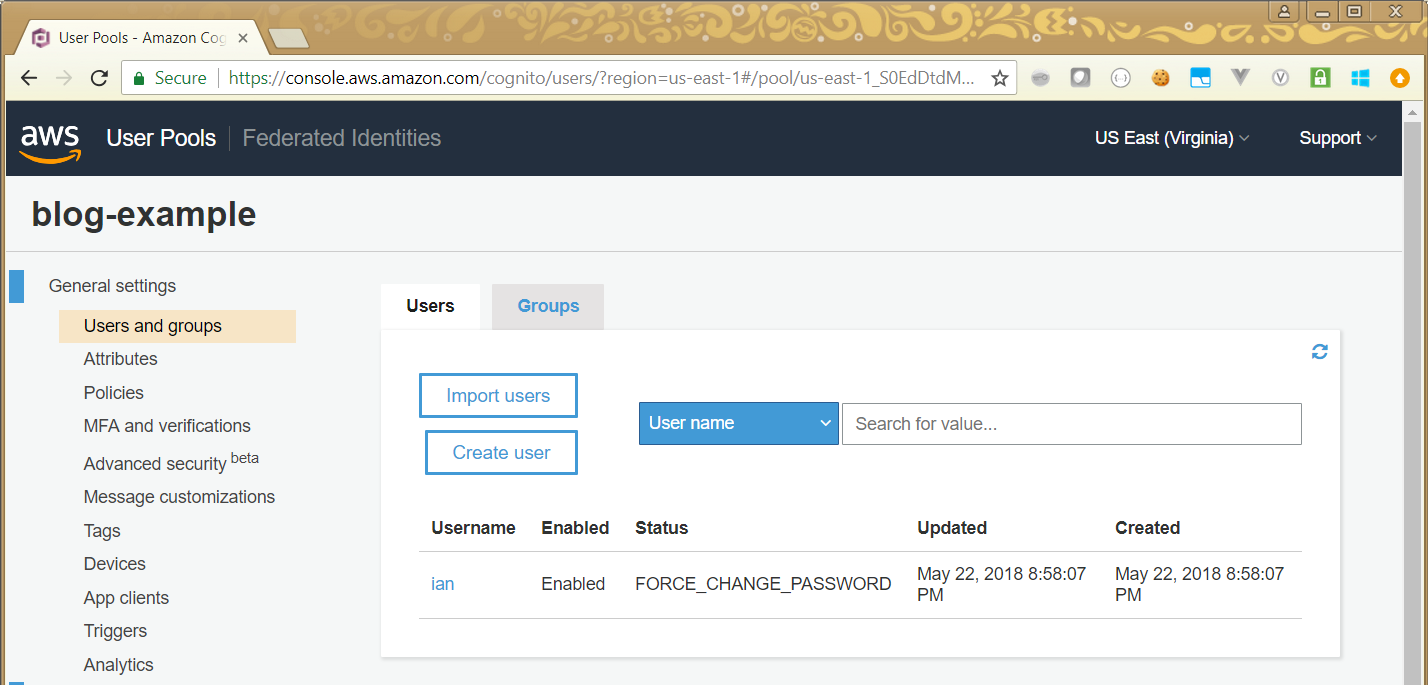The image size is (1428, 685).
Task: Open the Windows logo extension icon
Action: point(1360,78)
